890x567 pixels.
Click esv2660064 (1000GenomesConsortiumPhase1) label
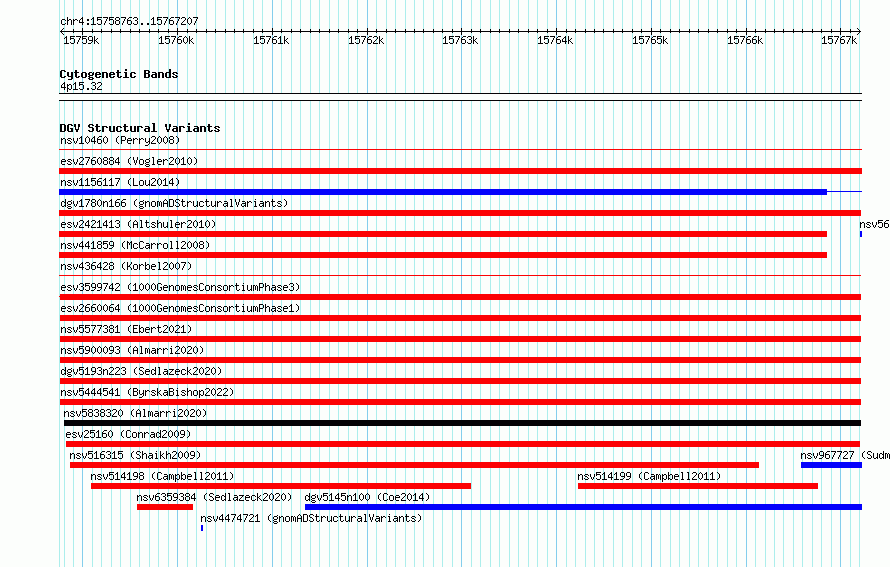click(x=180, y=308)
